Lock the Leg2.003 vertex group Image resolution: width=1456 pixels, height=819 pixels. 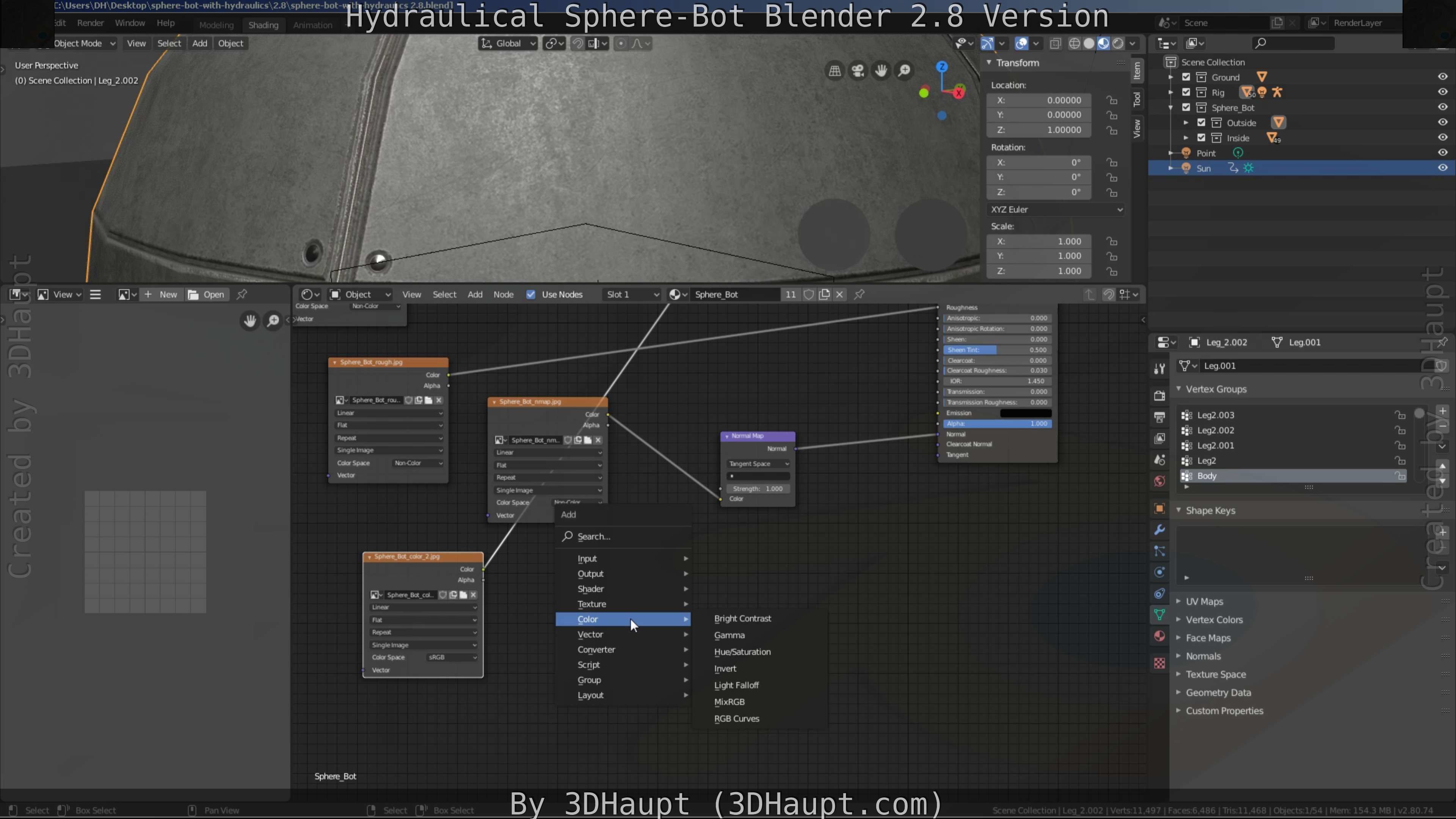point(1400,415)
